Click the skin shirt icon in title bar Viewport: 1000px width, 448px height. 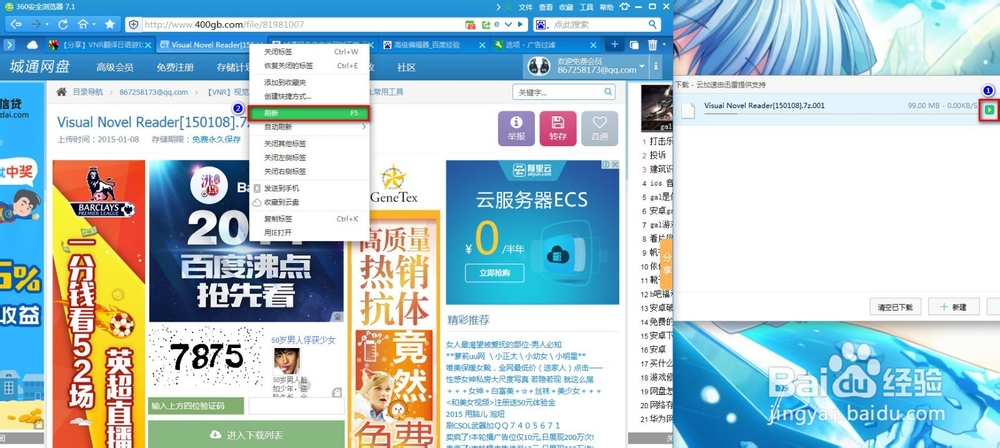623,7
